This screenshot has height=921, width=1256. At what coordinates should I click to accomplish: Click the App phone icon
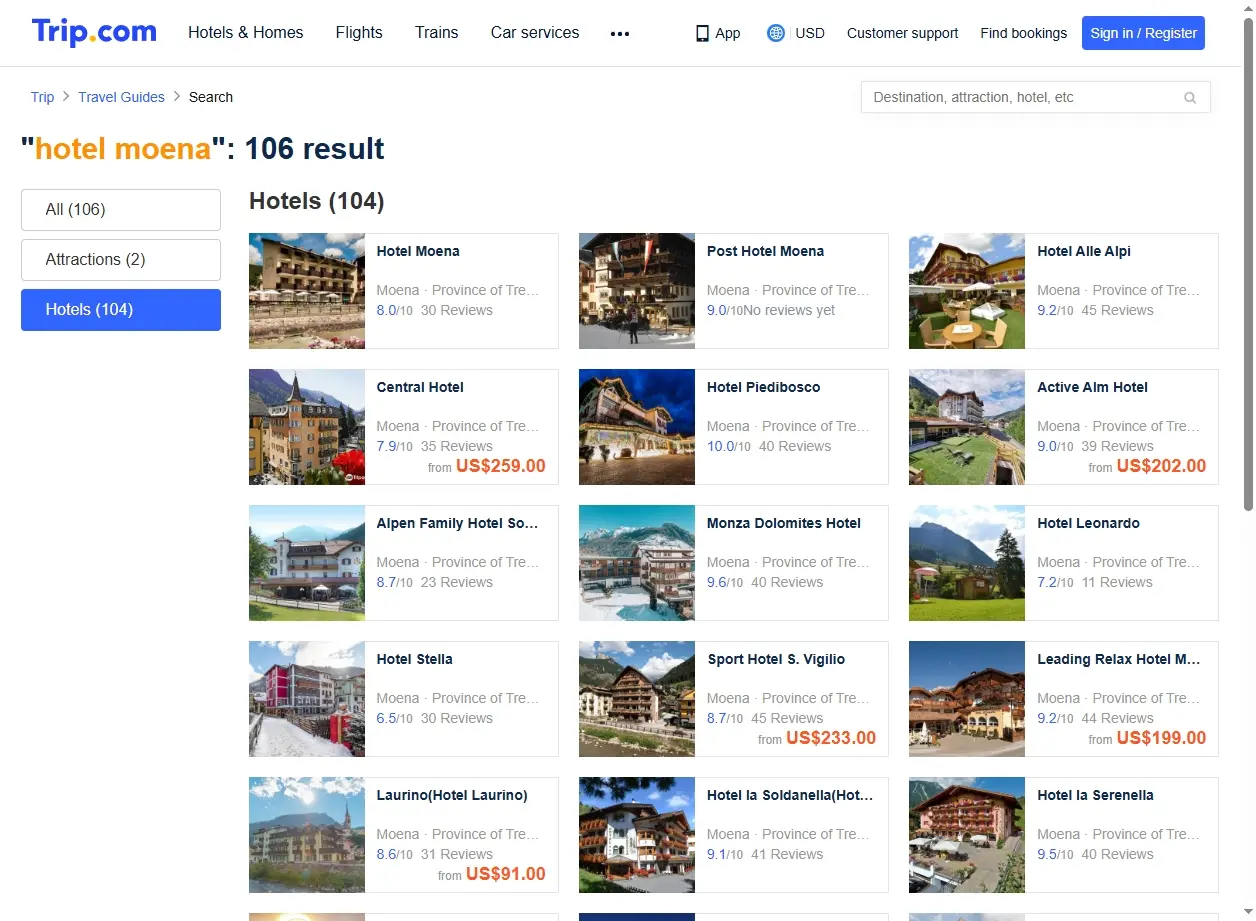[702, 33]
